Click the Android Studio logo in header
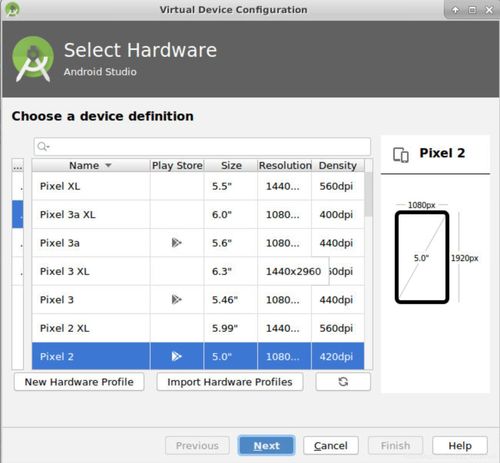The height and width of the screenshot is (463, 500). point(33,59)
